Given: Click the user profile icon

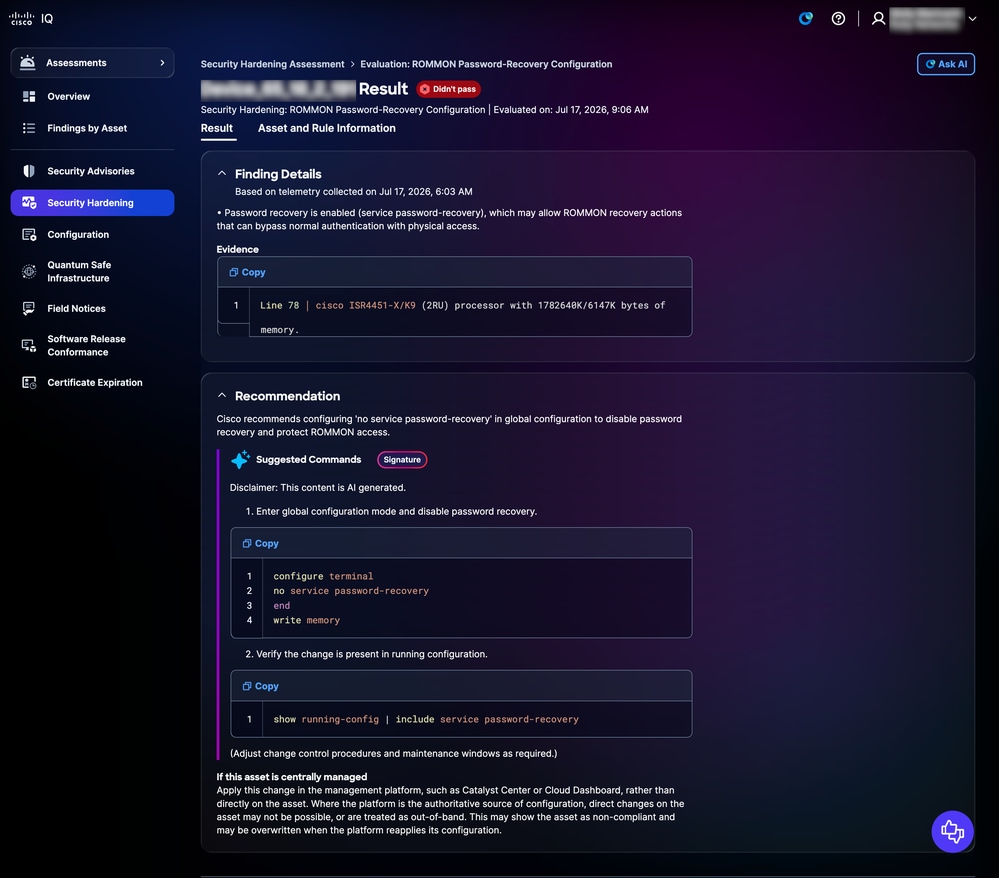Looking at the screenshot, I should [878, 18].
